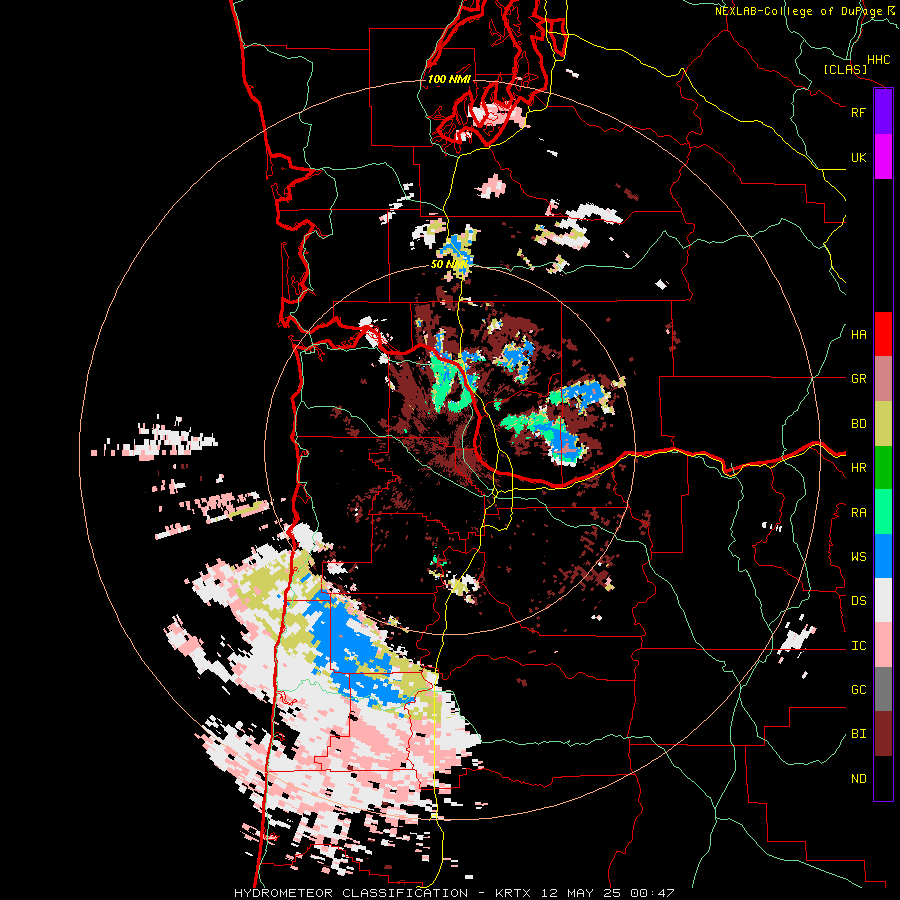Click the HA legend label

(x=858, y=335)
